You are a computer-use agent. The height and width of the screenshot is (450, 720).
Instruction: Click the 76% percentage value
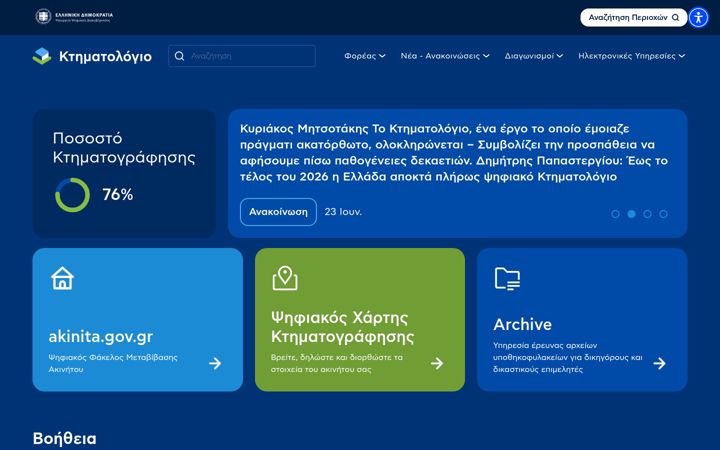pyautogui.click(x=118, y=195)
